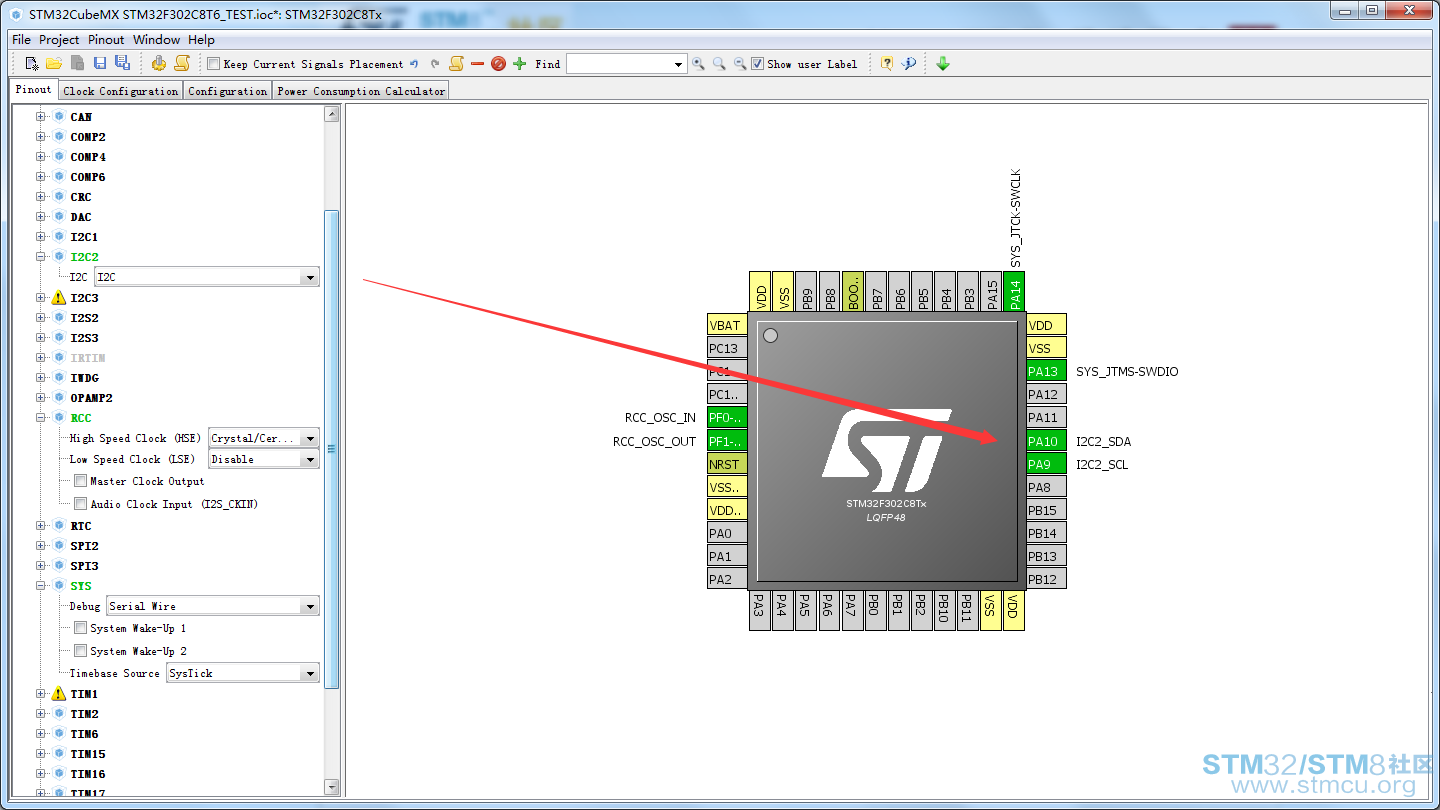Click pin PA14 on the chip
This screenshot has height=810, width=1440.
pyautogui.click(x=1014, y=291)
